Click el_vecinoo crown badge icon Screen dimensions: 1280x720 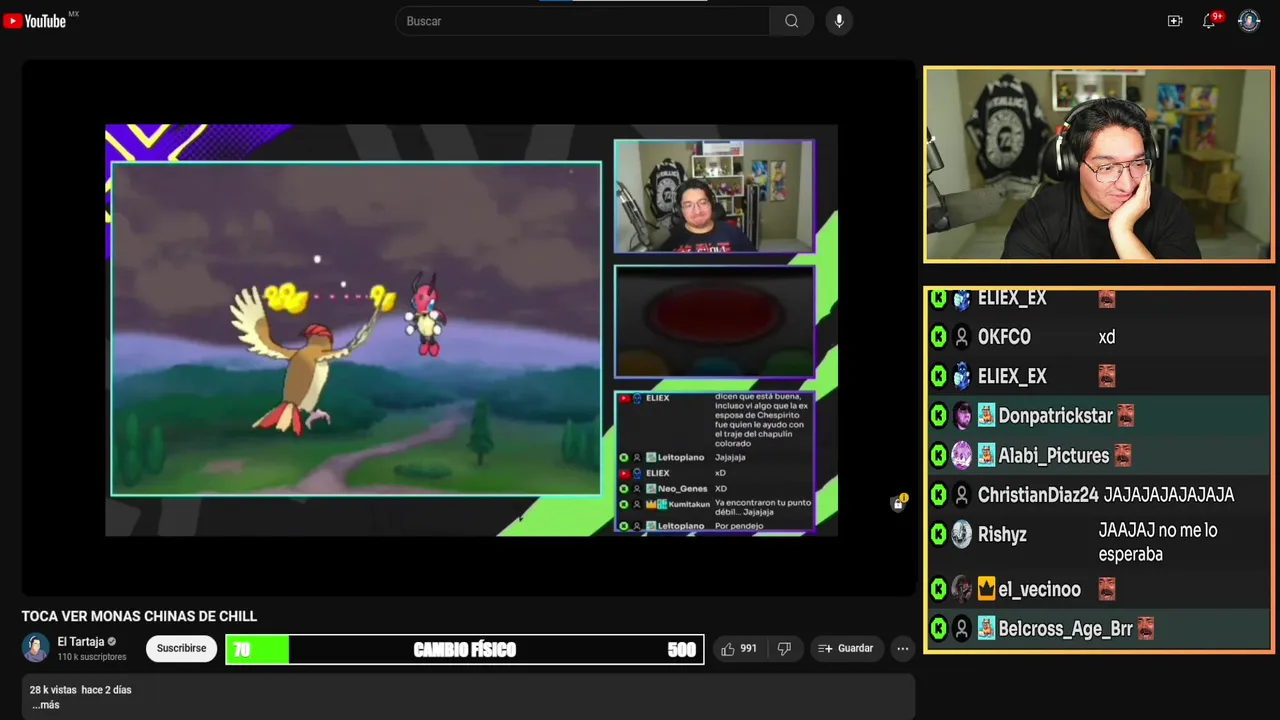(x=986, y=590)
